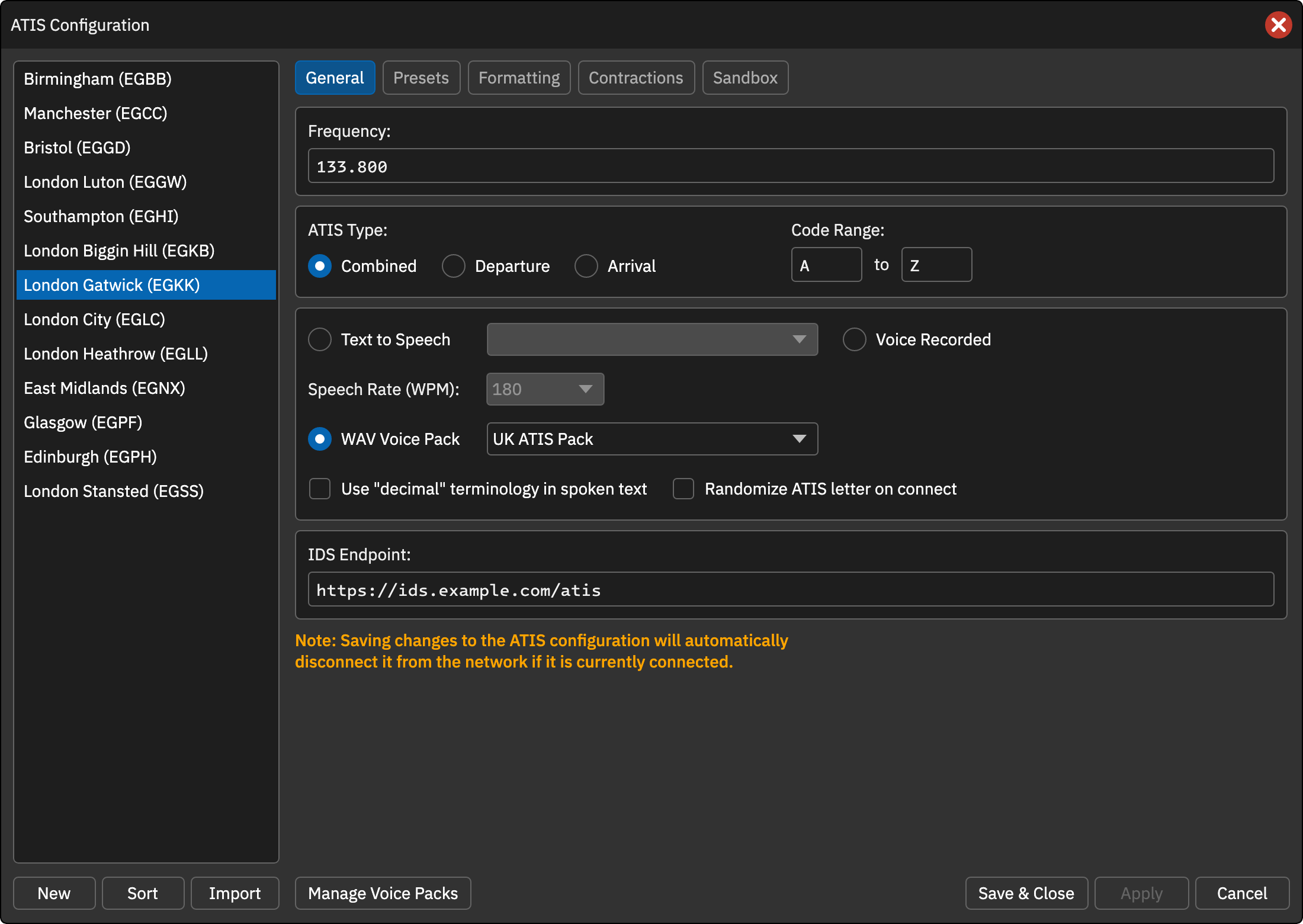Import an ATIS station profile
Image resolution: width=1303 pixels, height=924 pixels.
(235, 893)
